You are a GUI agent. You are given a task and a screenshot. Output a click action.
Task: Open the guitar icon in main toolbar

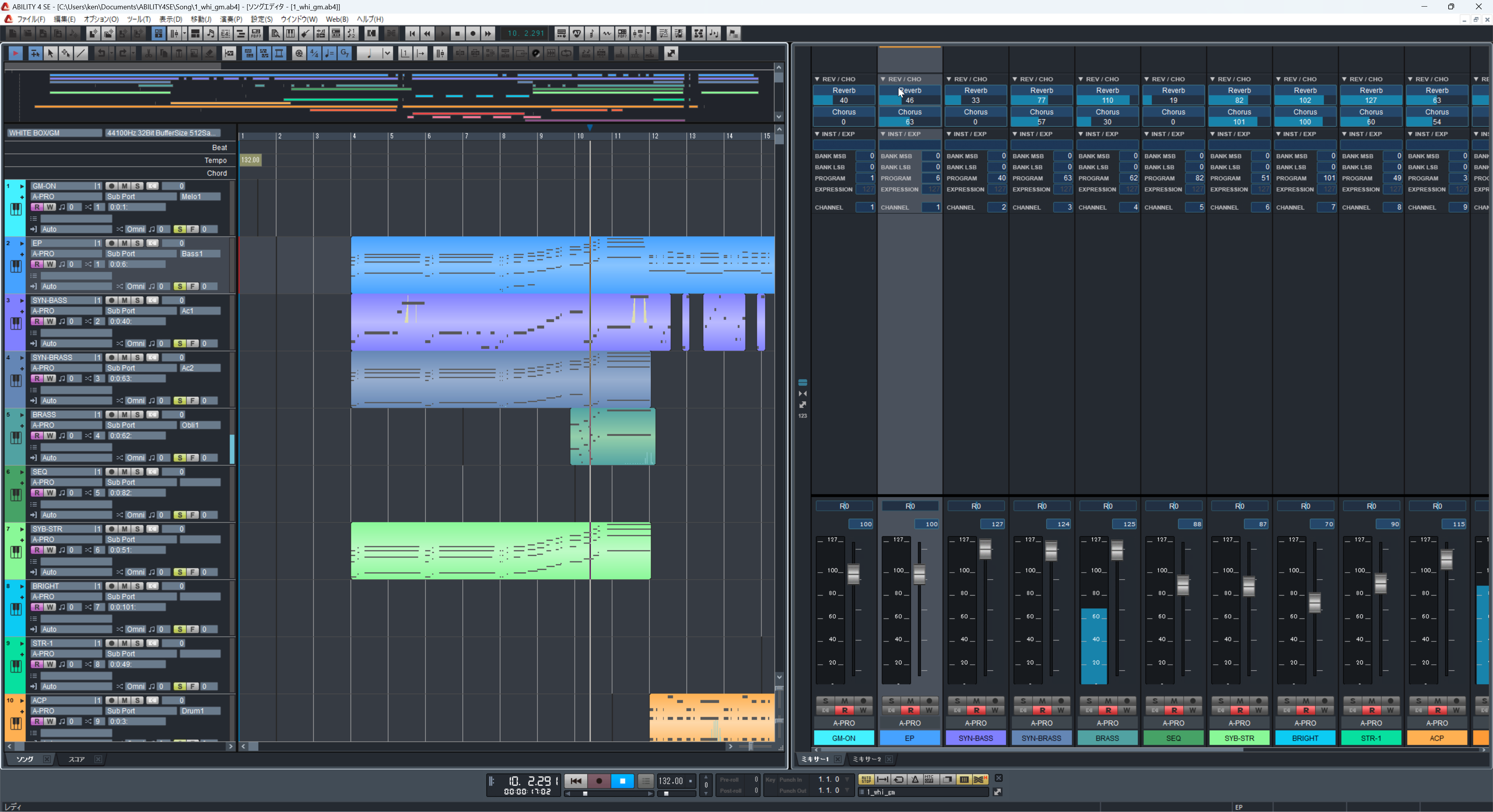(x=306, y=33)
